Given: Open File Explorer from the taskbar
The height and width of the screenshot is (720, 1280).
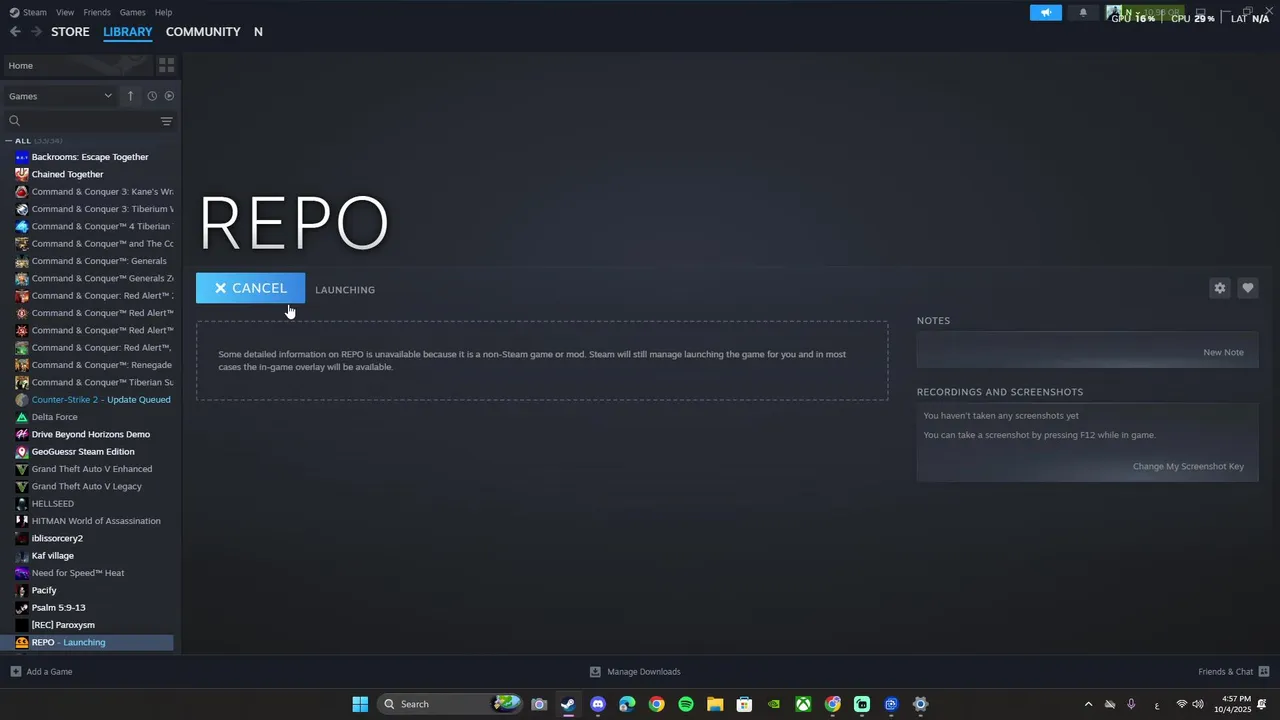Looking at the screenshot, I should (715, 704).
